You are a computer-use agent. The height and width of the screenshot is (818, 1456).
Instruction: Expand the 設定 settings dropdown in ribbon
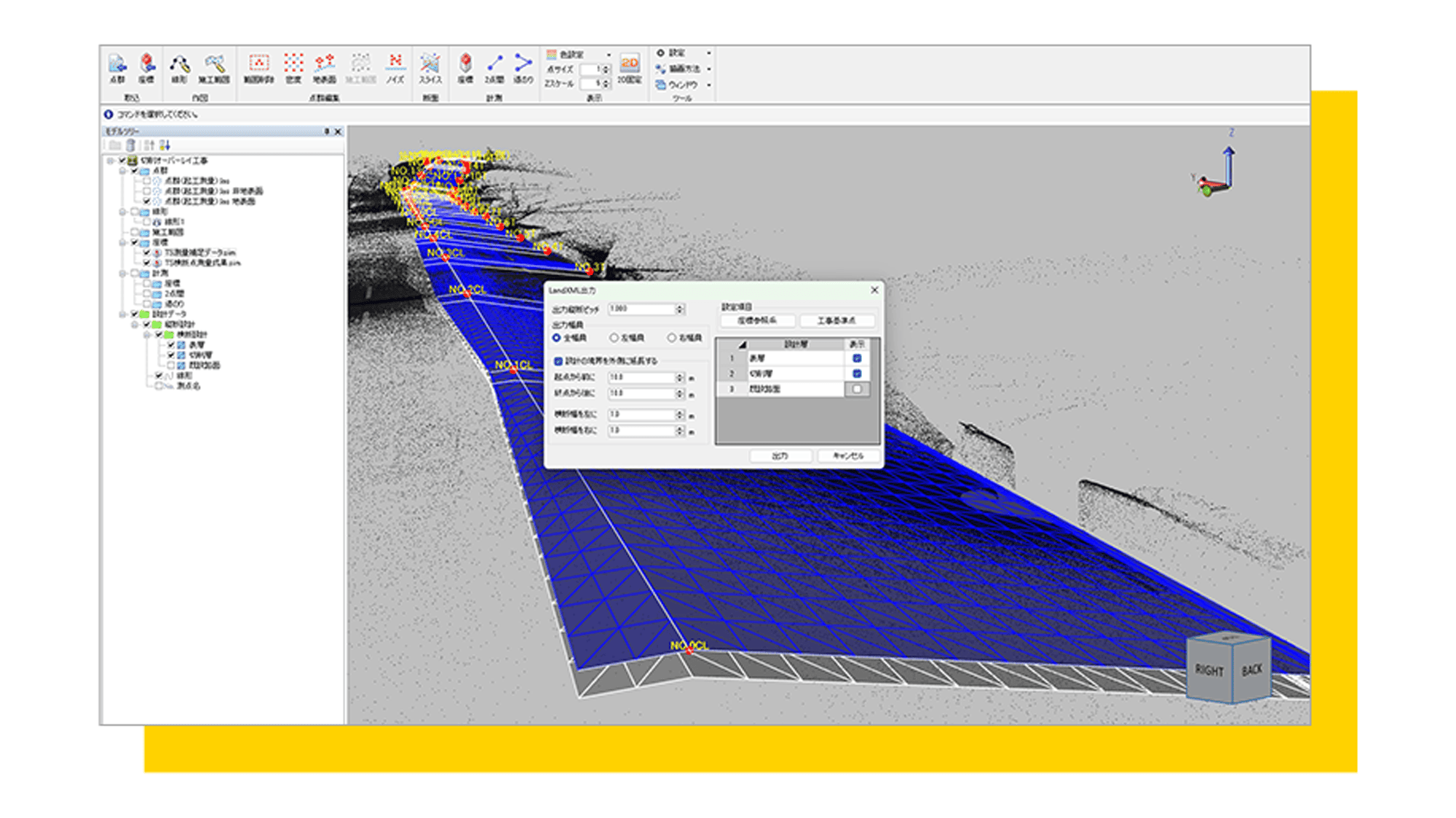click(x=682, y=53)
